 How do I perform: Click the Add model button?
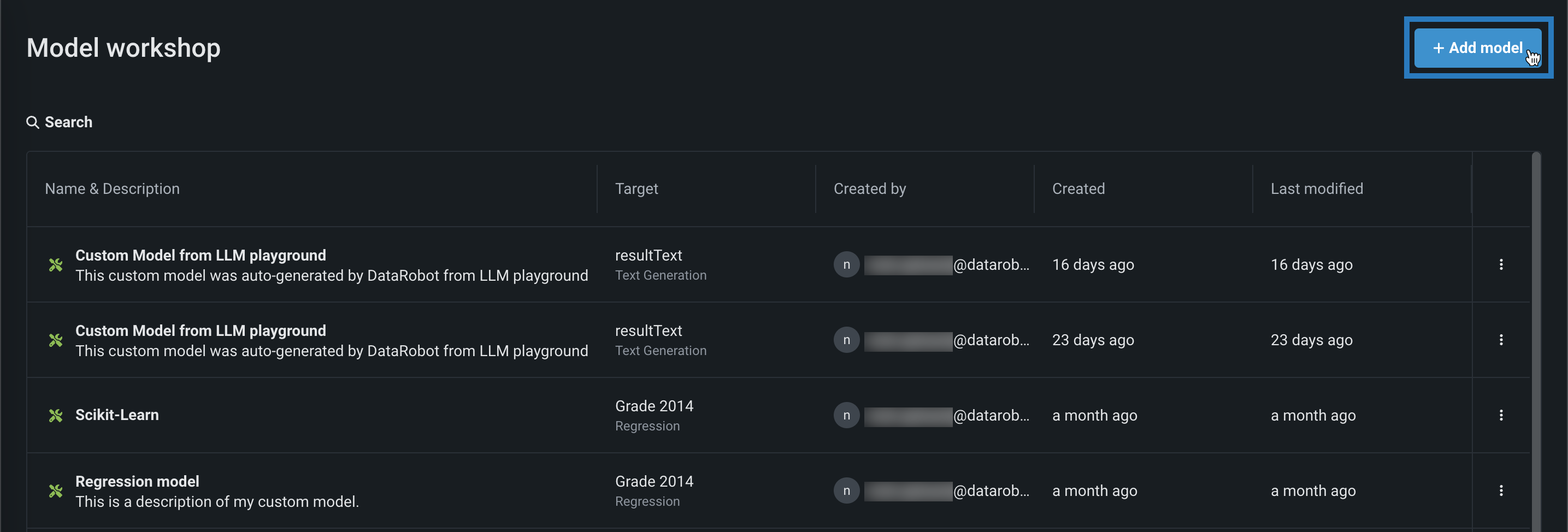pos(1477,48)
